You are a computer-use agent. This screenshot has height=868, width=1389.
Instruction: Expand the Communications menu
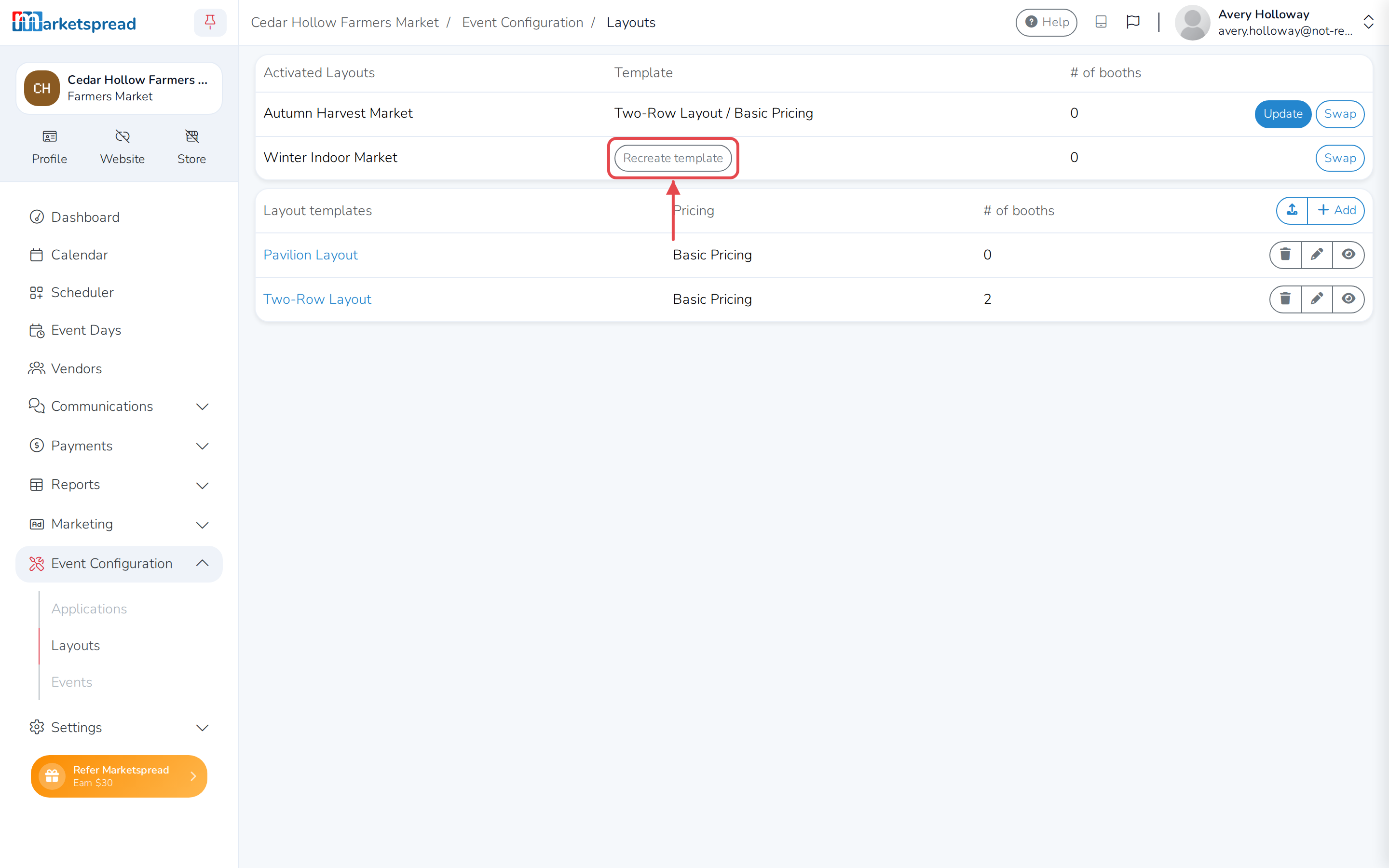119,407
